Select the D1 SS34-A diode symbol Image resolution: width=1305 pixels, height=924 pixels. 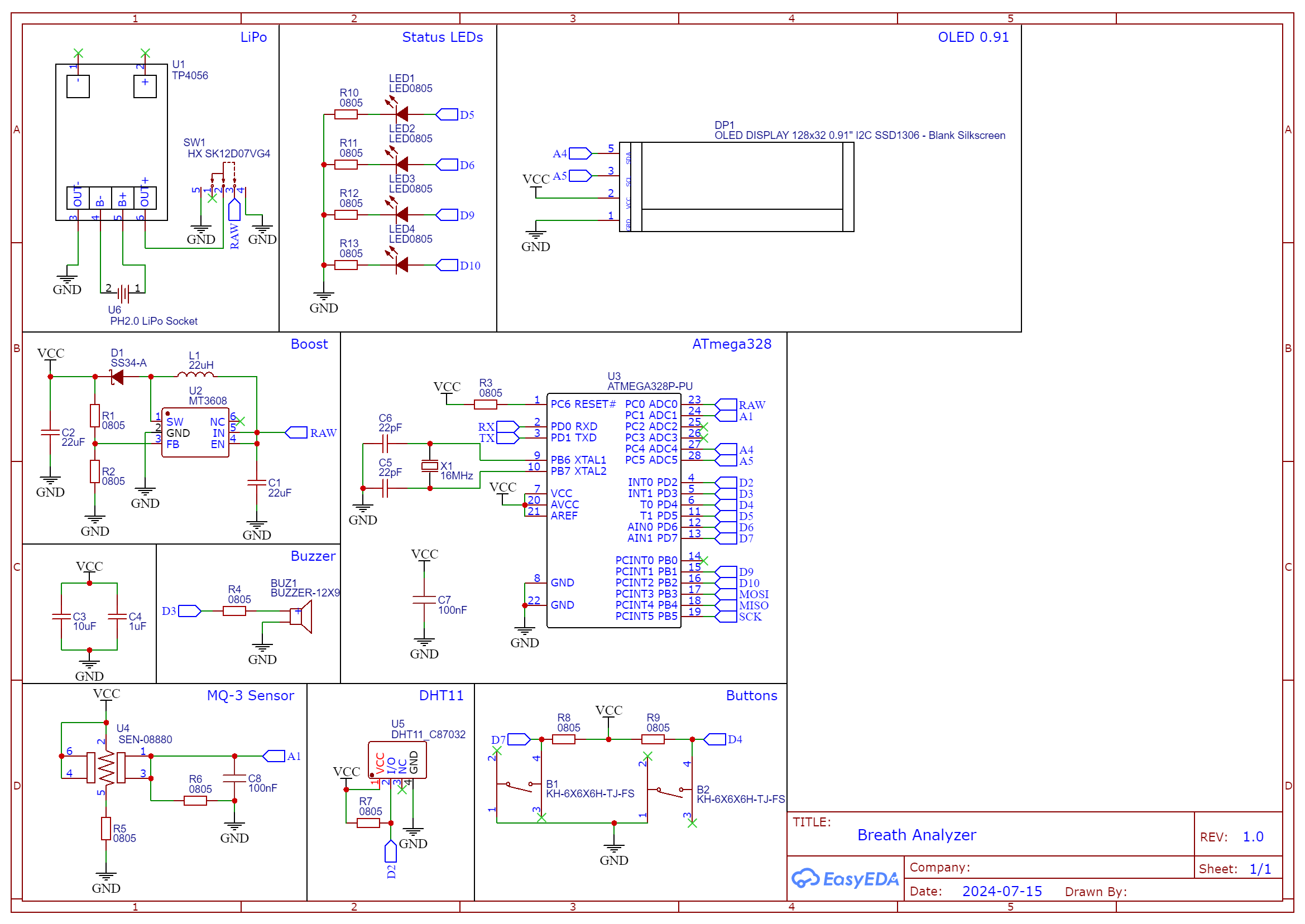[118, 377]
